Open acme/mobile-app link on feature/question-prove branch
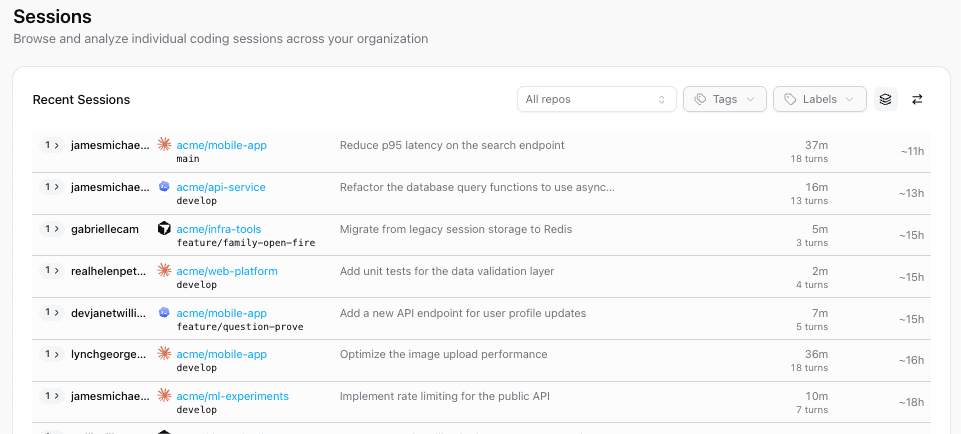The image size is (961, 434). pos(221,313)
